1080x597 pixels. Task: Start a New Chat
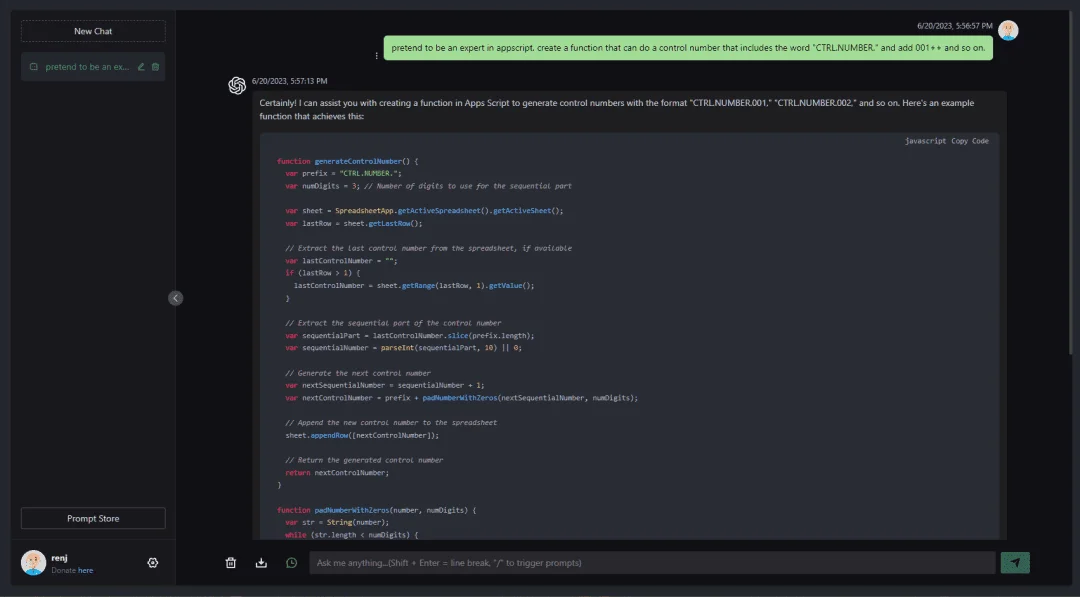tap(93, 31)
